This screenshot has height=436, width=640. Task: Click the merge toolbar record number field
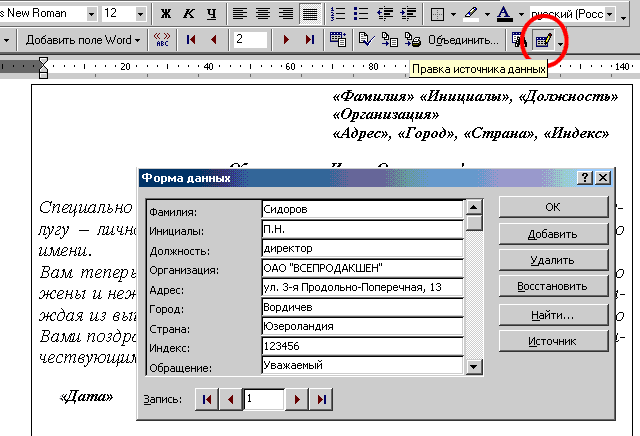click(x=251, y=40)
